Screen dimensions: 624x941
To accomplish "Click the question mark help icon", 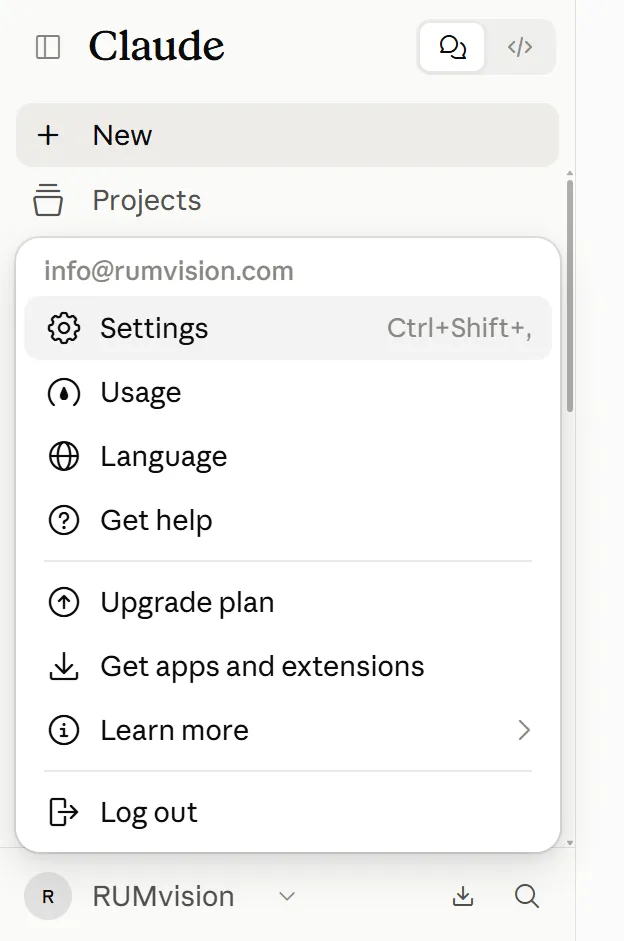I will click(x=64, y=520).
